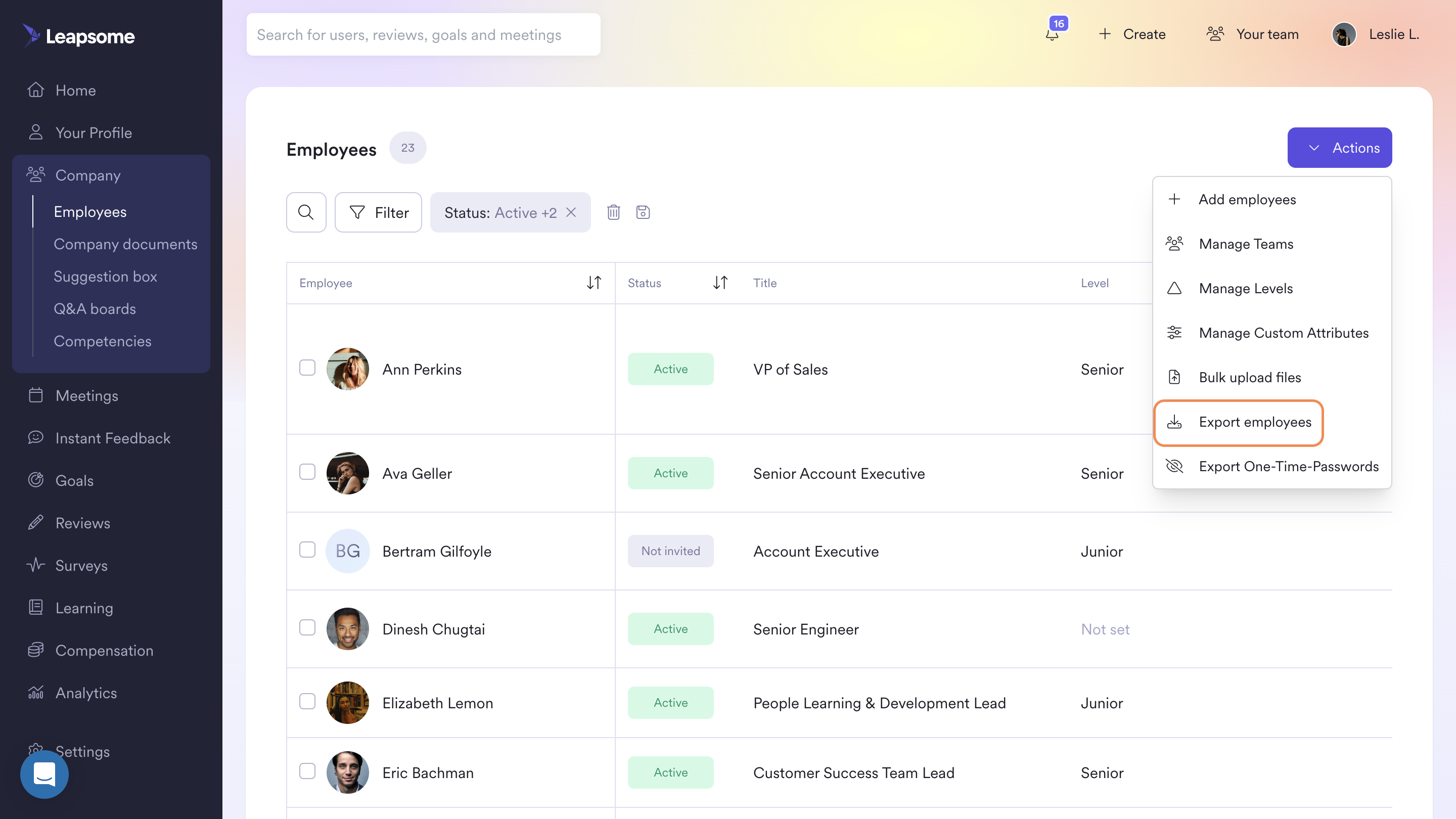Open Q&A boards submenu item
Screen dimensions: 1456x819
95,308
